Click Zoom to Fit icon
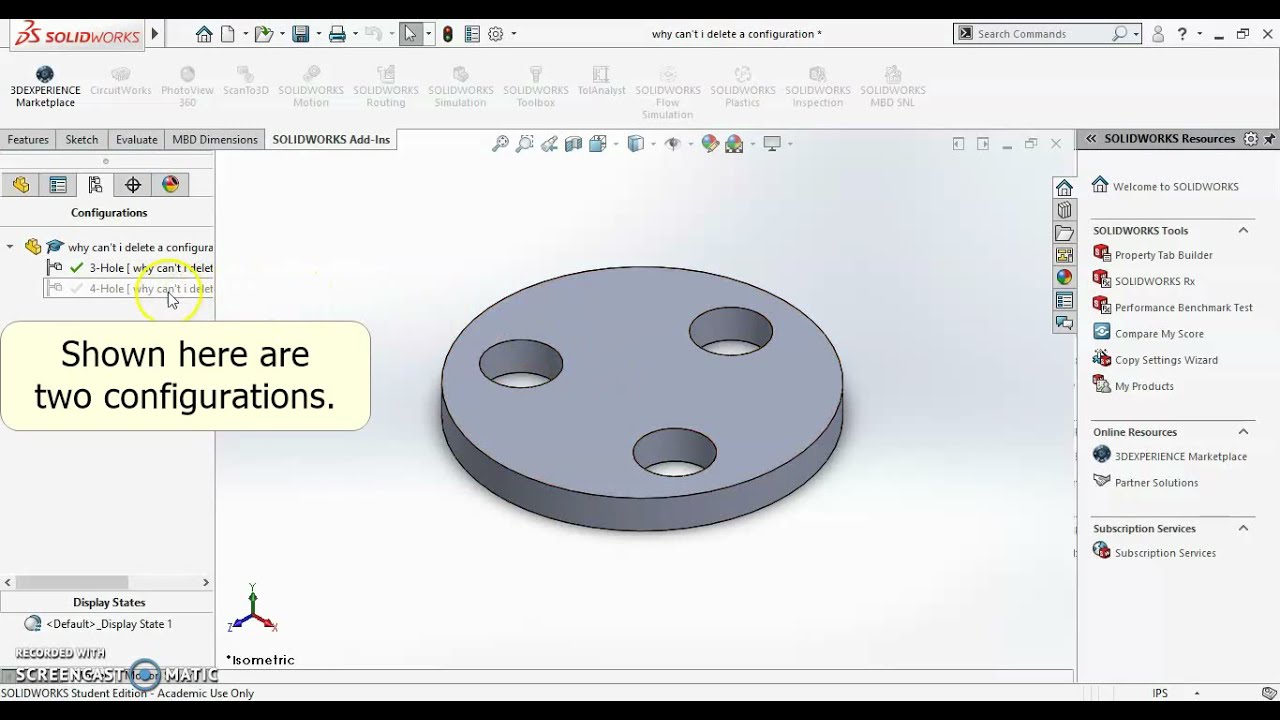Screen dimensions: 1280x720 click(501, 144)
